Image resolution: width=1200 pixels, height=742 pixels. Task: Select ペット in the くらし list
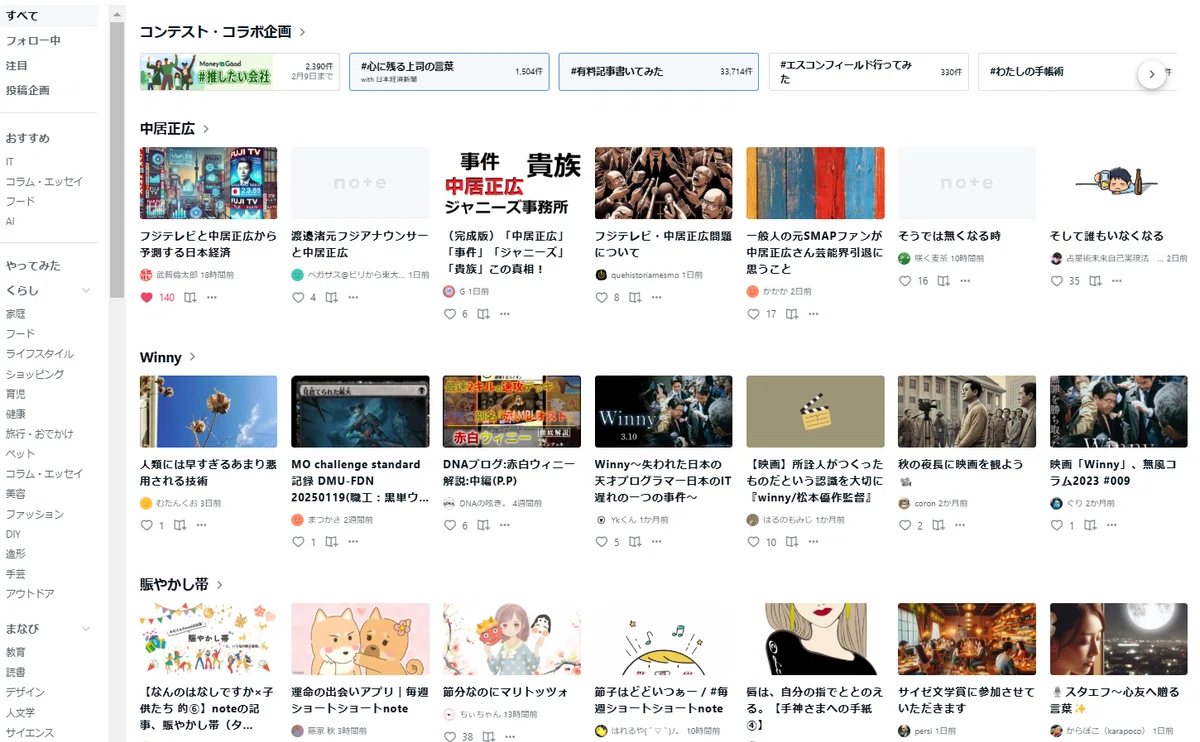pos(20,454)
